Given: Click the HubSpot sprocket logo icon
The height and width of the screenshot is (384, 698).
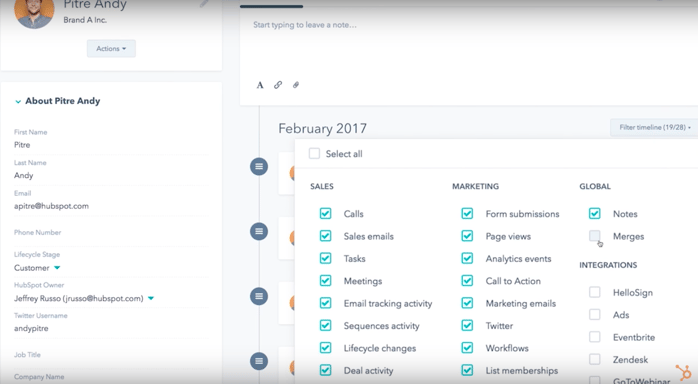Looking at the screenshot, I should pos(684,372).
